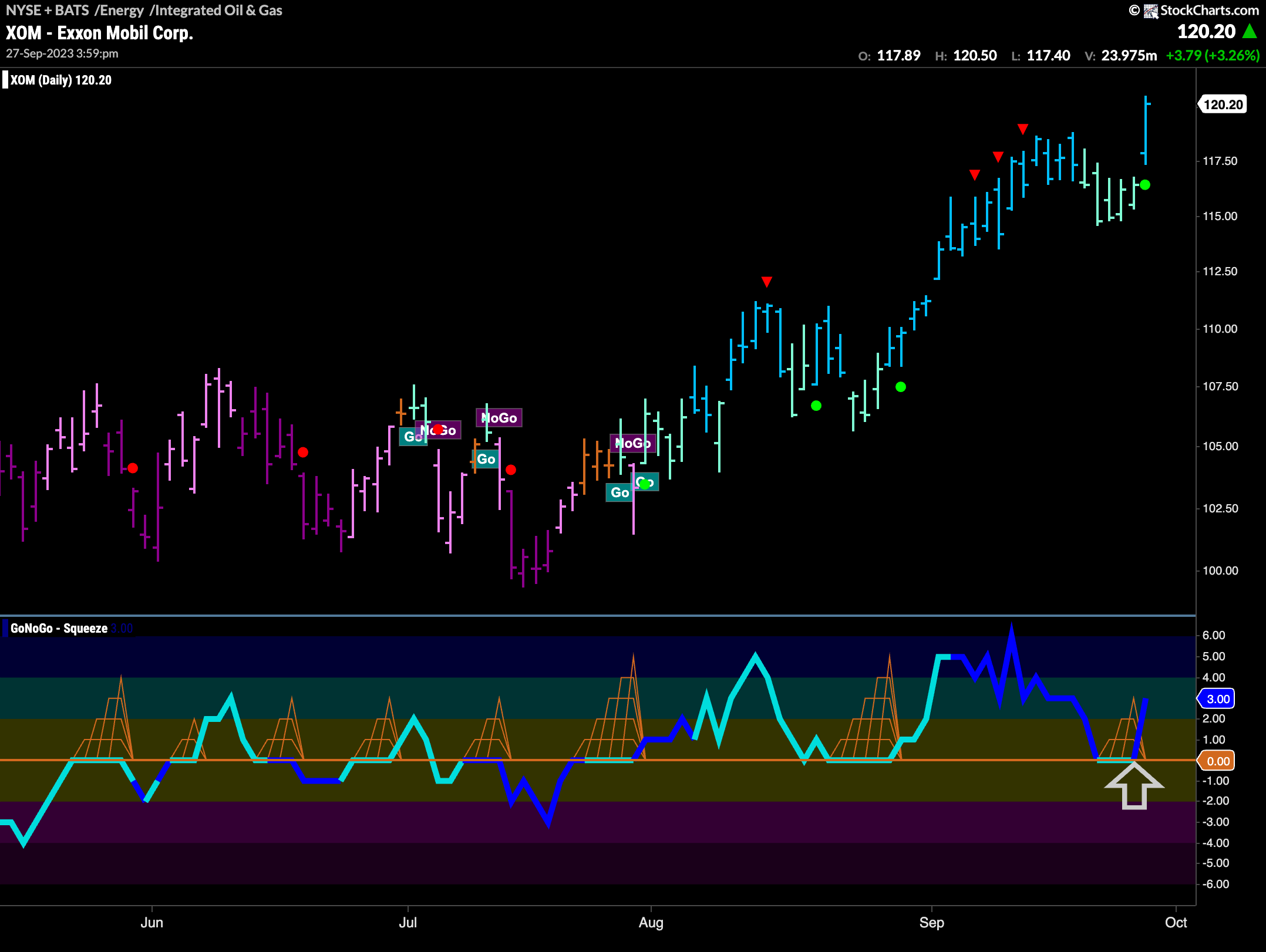Click the Go label below mid-July NoGo
This screenshot has width=1266, height=952.
486,459
